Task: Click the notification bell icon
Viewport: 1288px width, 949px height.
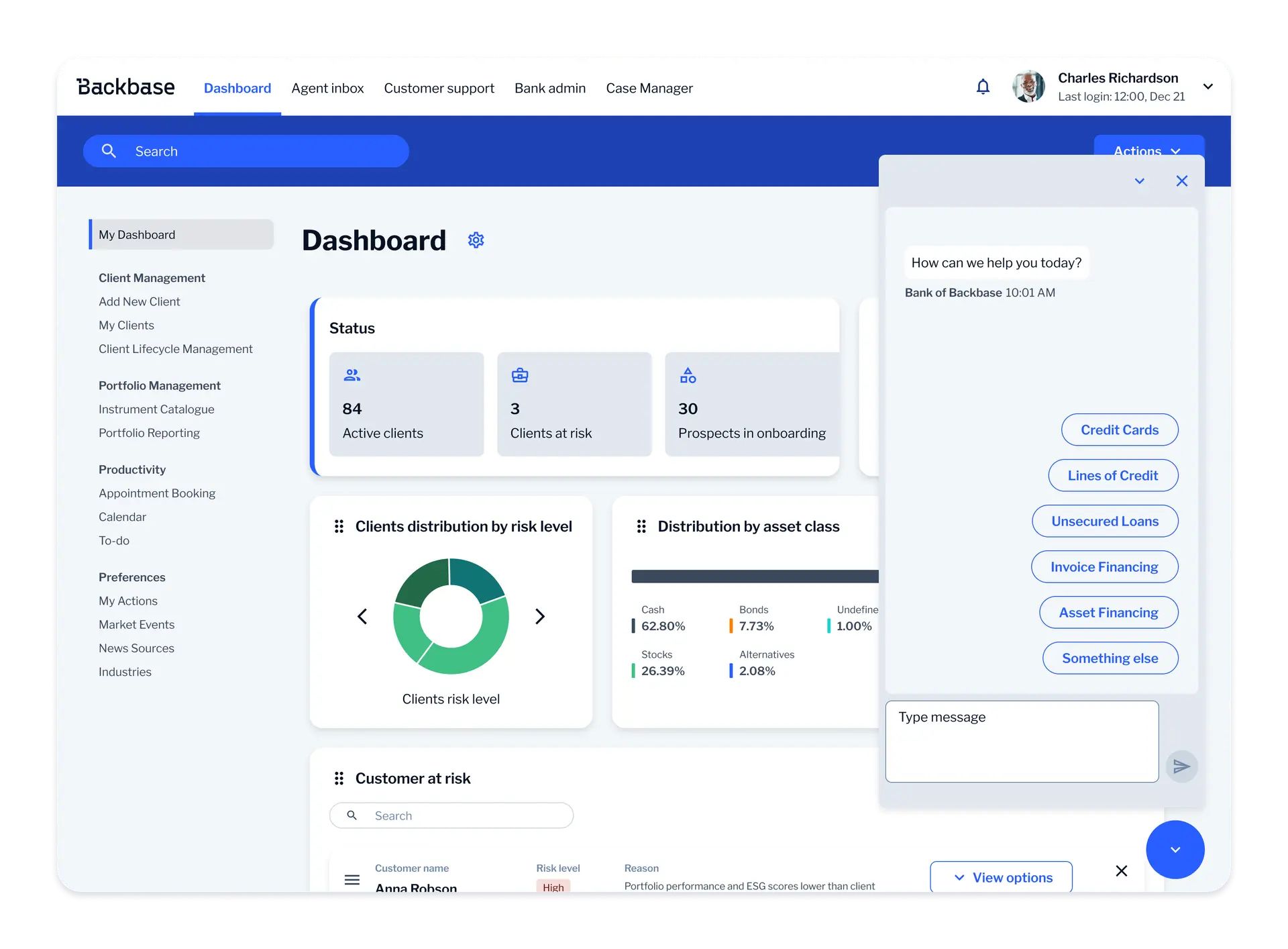Action: [983, 87]
